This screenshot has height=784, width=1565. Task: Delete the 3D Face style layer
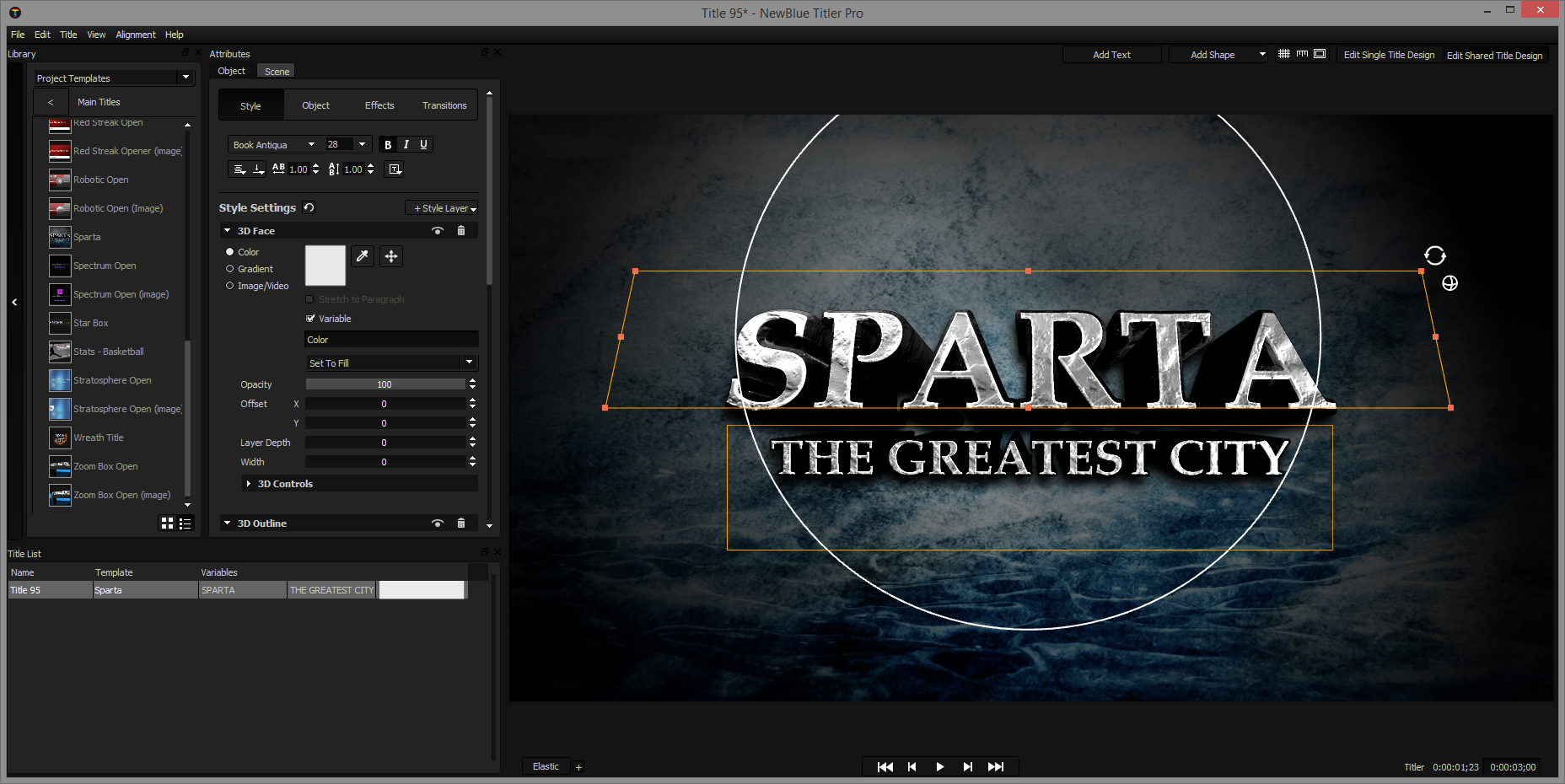[x=461, y=231]
